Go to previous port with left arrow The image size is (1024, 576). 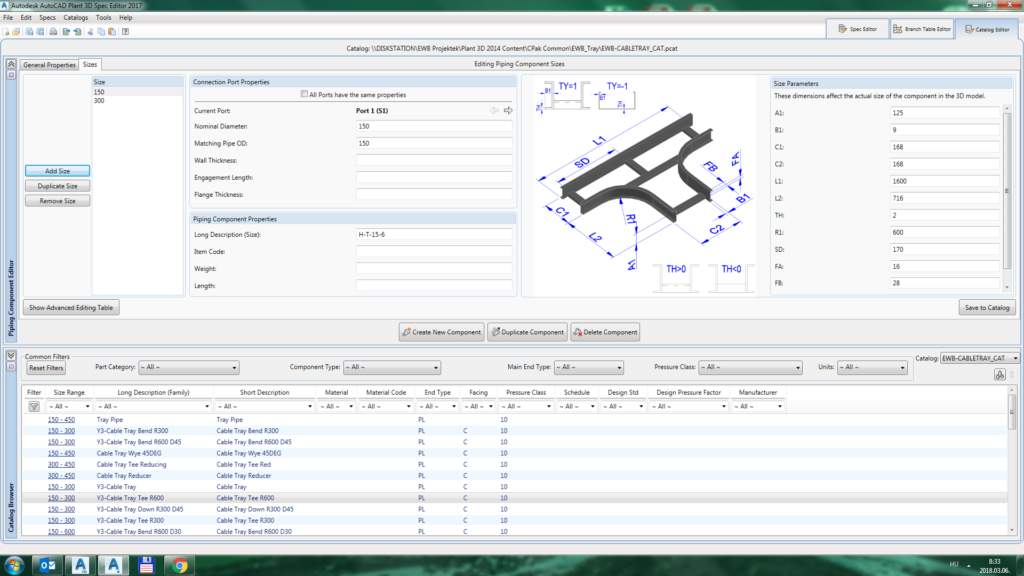(x=494, y=110)
